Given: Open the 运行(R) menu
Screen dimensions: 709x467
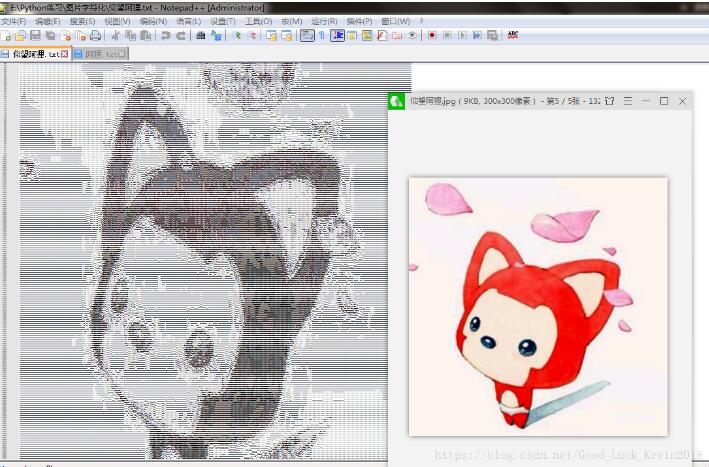Looking at the screenshot, I should point(325,22).
